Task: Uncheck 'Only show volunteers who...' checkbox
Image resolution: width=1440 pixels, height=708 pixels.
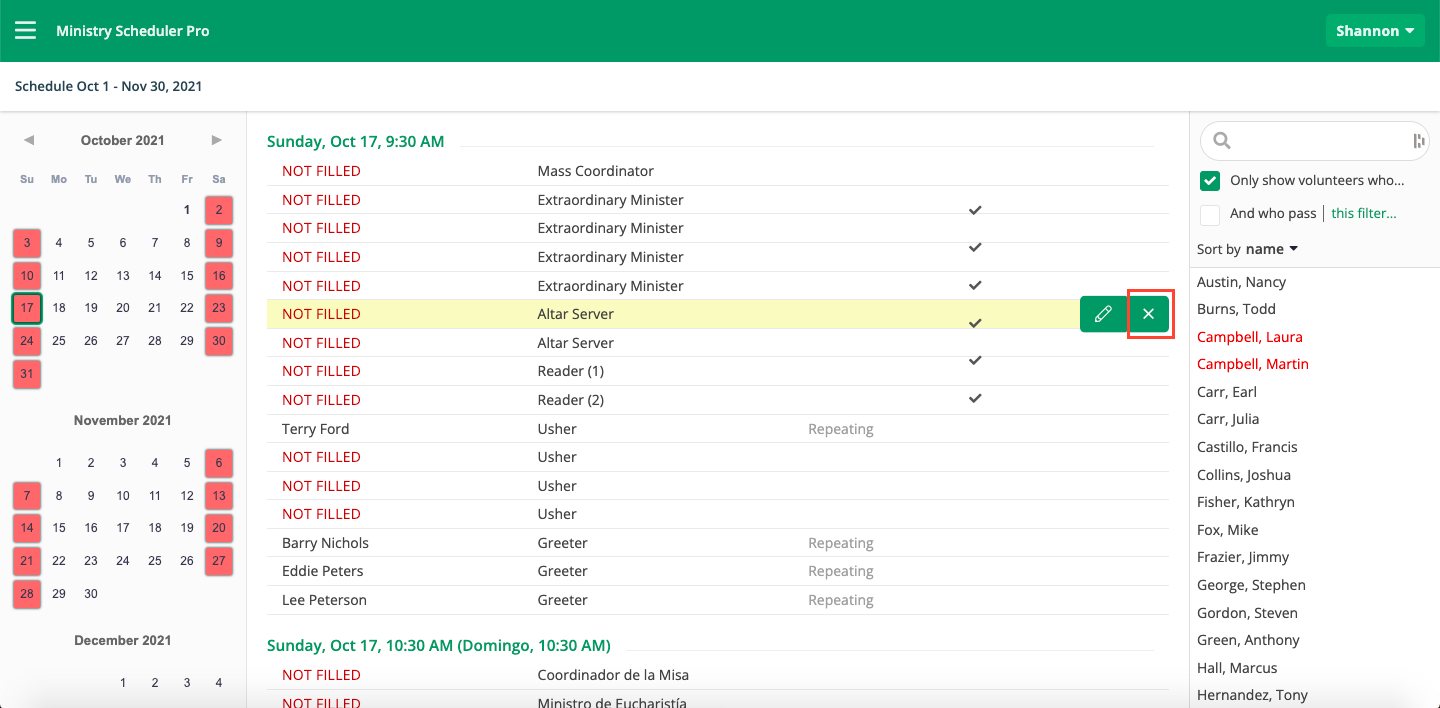Action: coord(1210,181)
